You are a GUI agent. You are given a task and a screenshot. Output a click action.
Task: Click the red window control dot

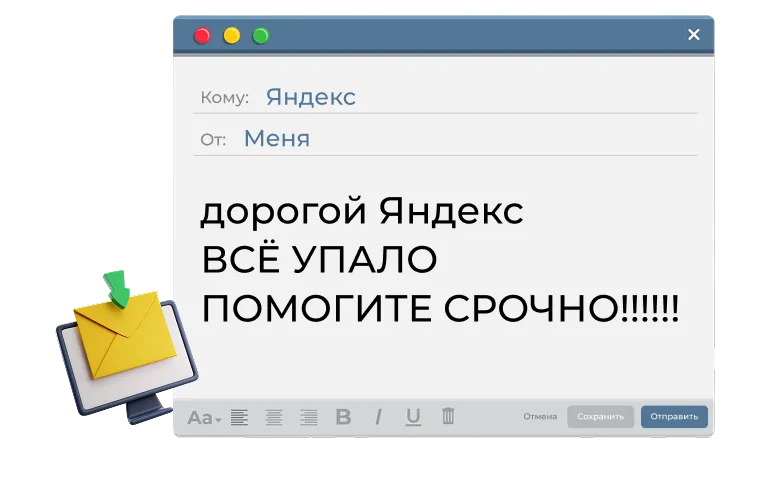coord(202,36)
